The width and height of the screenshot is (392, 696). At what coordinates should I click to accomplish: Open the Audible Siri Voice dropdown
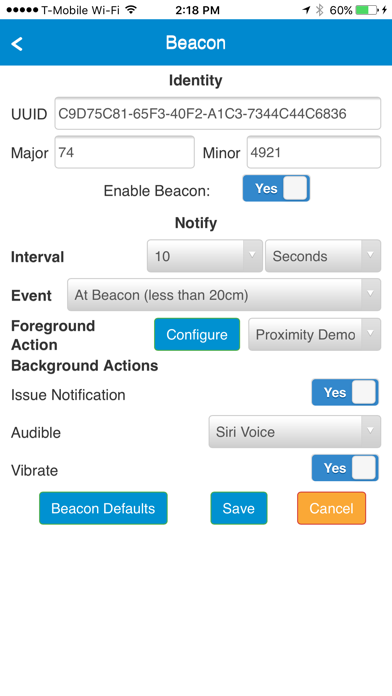click(295, 431)
